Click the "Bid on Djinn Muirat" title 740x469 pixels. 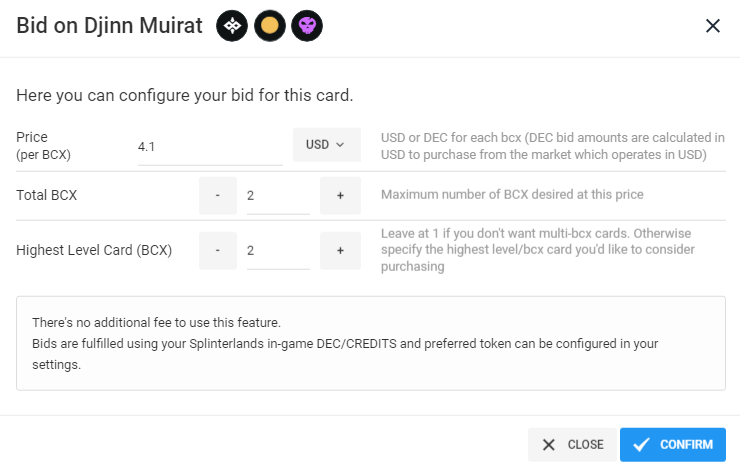[109, 25]
